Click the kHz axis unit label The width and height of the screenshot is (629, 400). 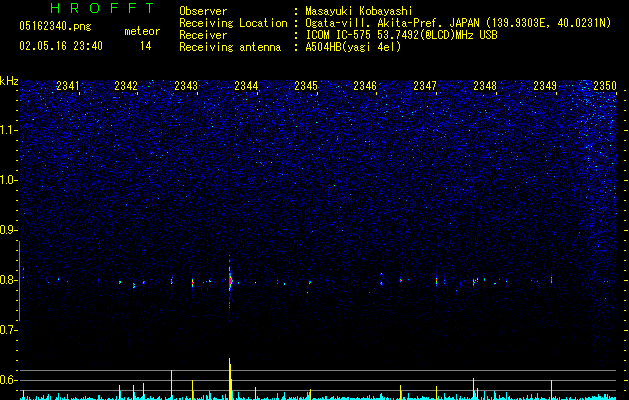9,81
